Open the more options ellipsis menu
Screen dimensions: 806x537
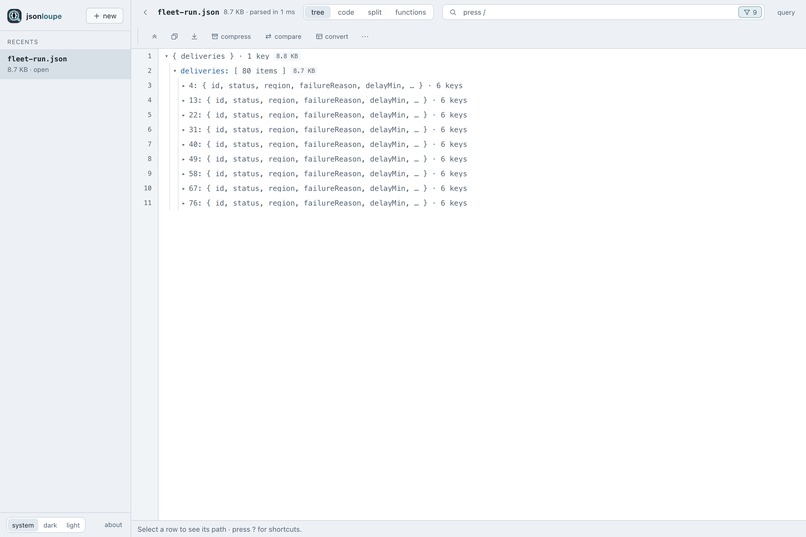coord(365,36)
